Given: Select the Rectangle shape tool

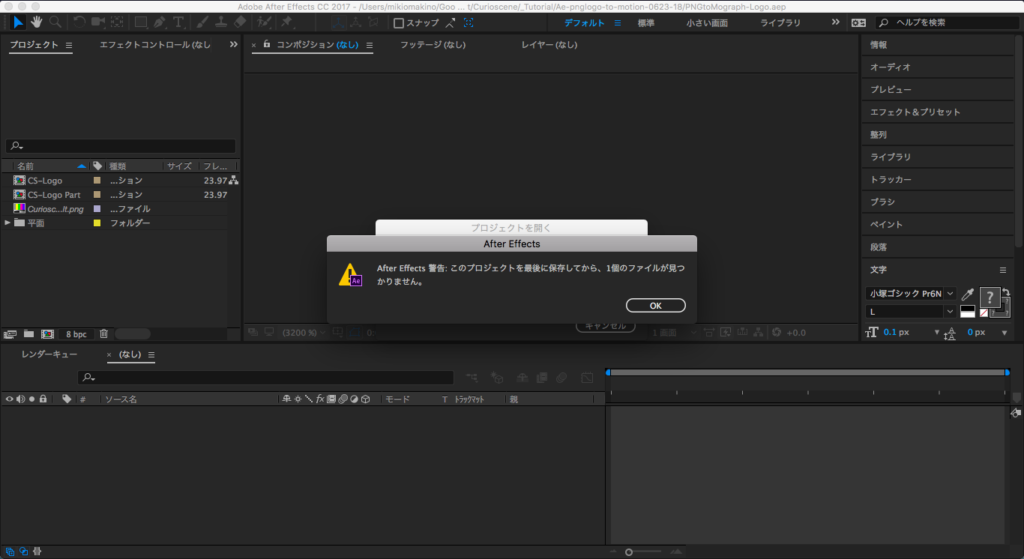Looking at the screenshot, I should coord(140,22).
